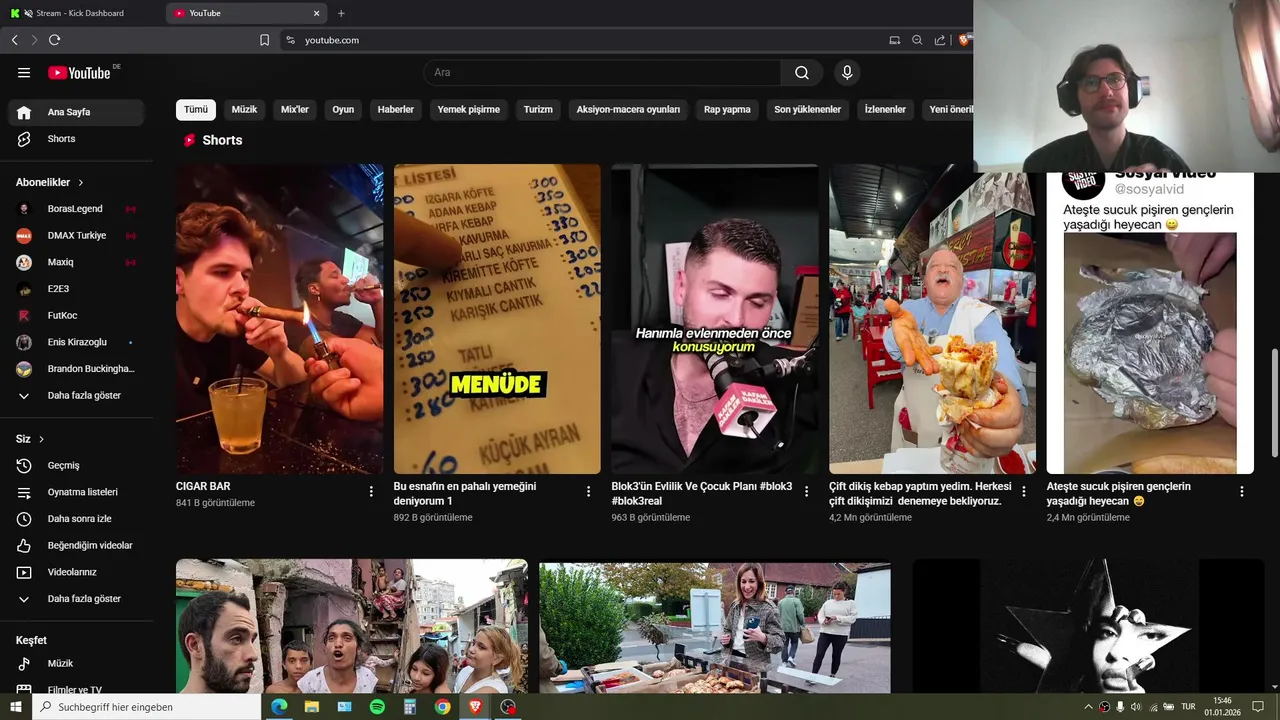Expand subscriptions with first 'Daha fazla göster'
This screenshot has width=1280, height=720.
click(x=76, y=396)
